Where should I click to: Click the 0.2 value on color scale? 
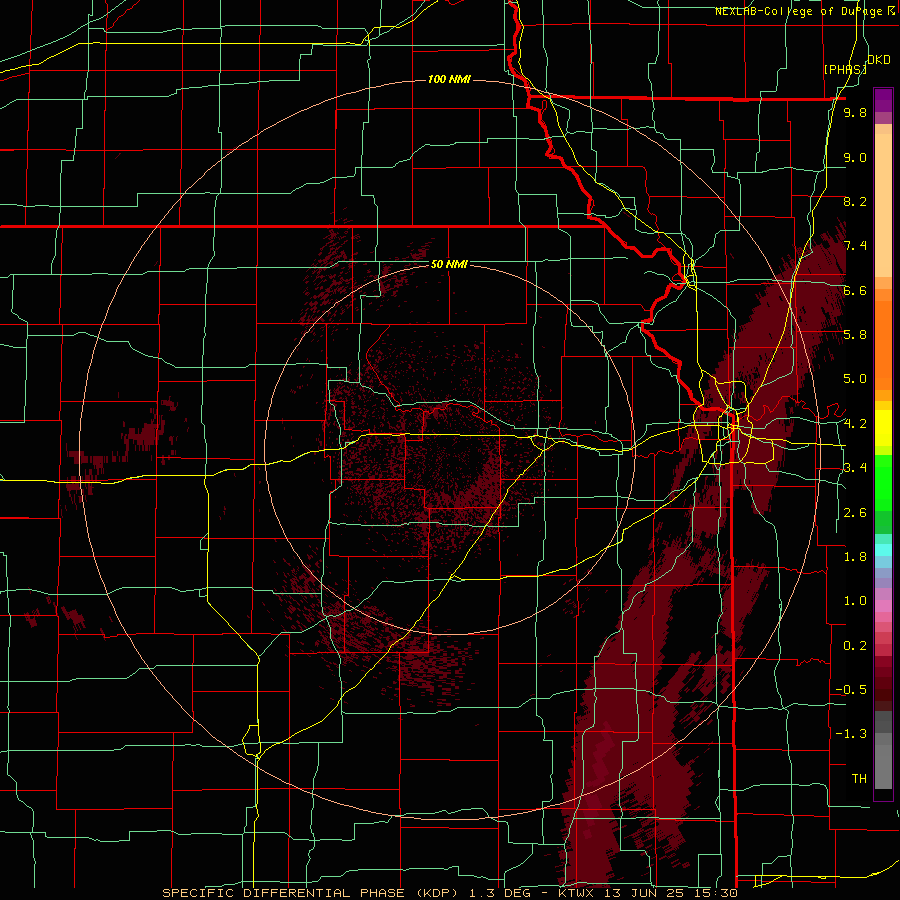[x=855, y=646]
